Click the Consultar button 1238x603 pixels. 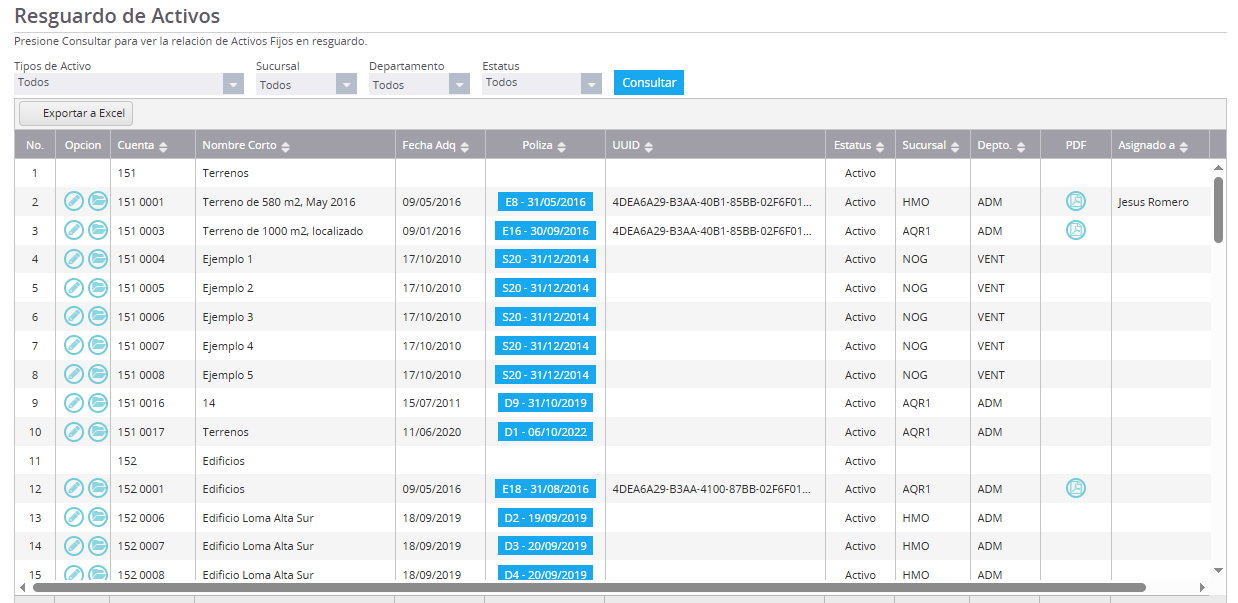(x=649, y=82)
